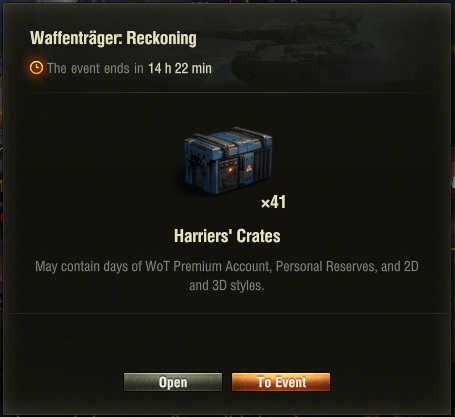Click the Open button
This screenshot has width=455, height=417.
(173, 382)
